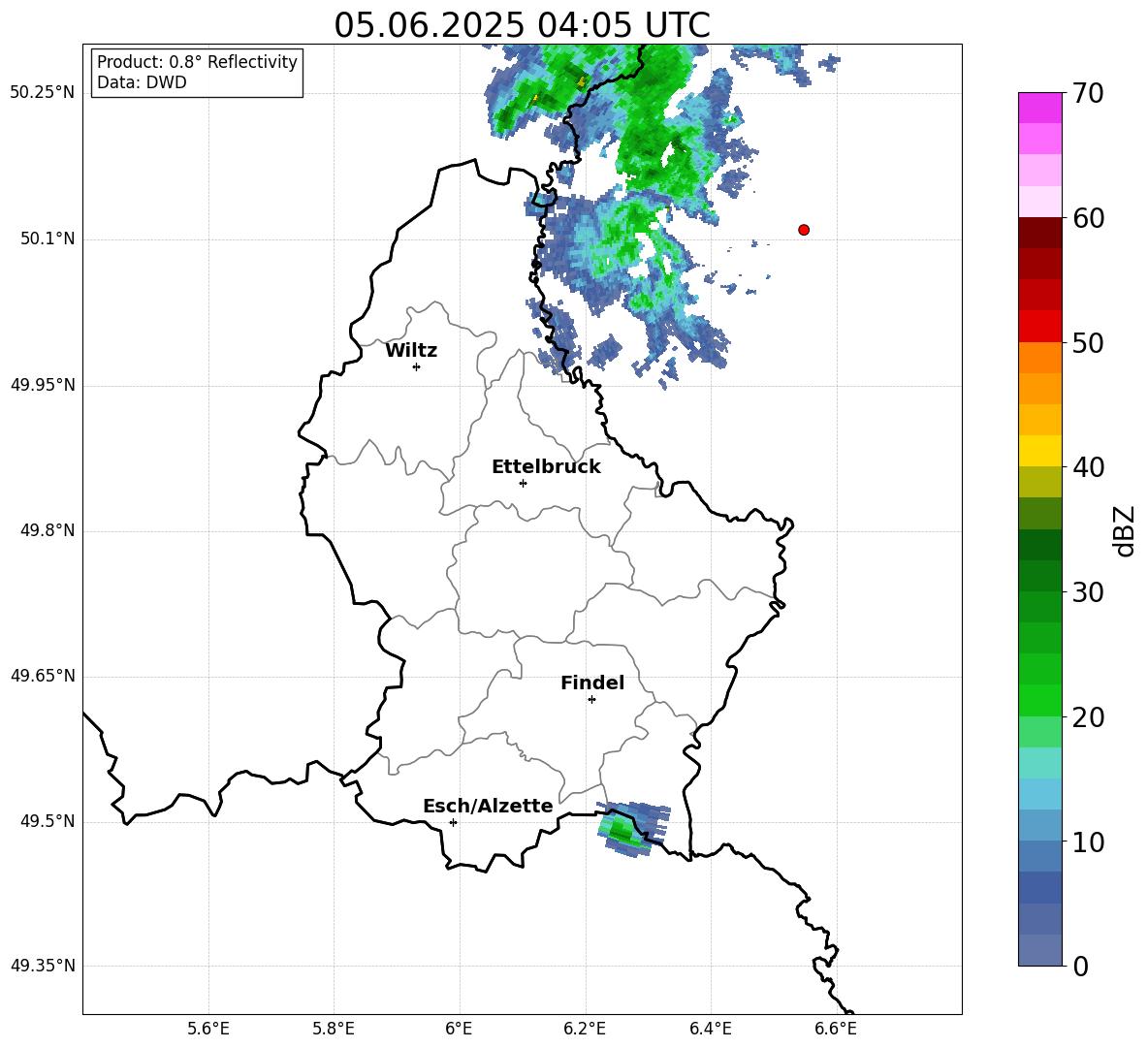Click the 50.1°N latitude label
The image size is (1148, 1048).
48,239
